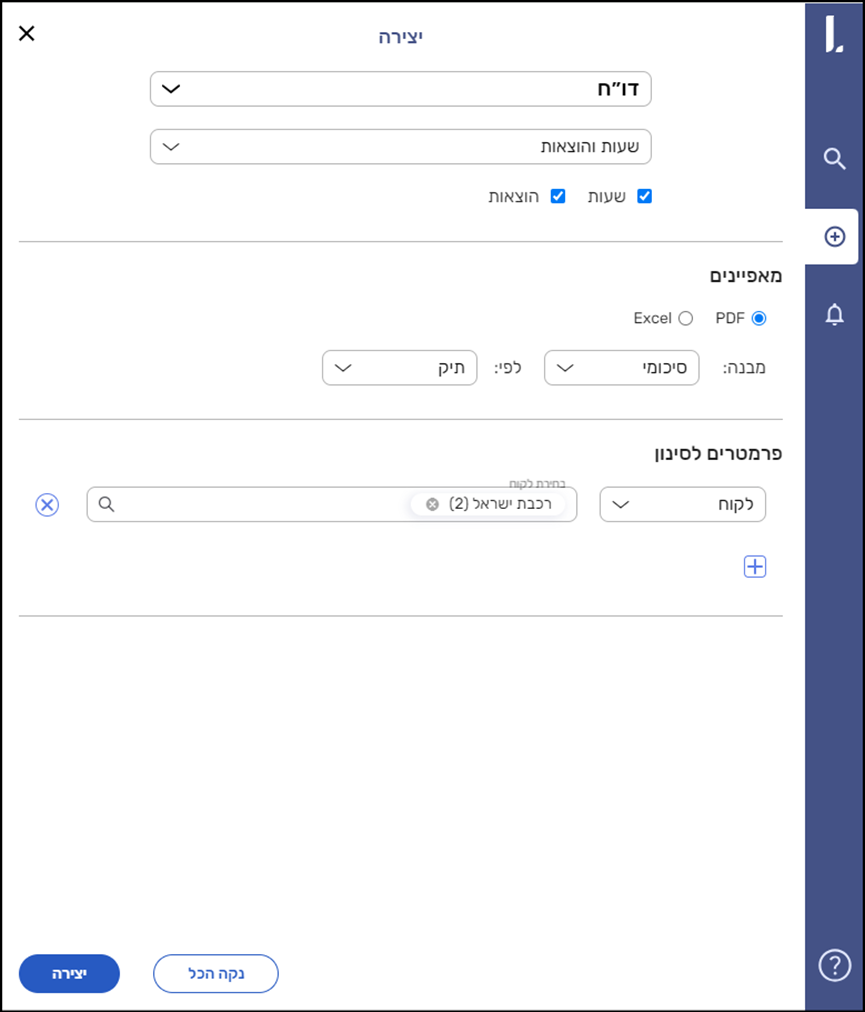Open the דו"ח type dropdown

pyautogui.click(x=400, y=89)
